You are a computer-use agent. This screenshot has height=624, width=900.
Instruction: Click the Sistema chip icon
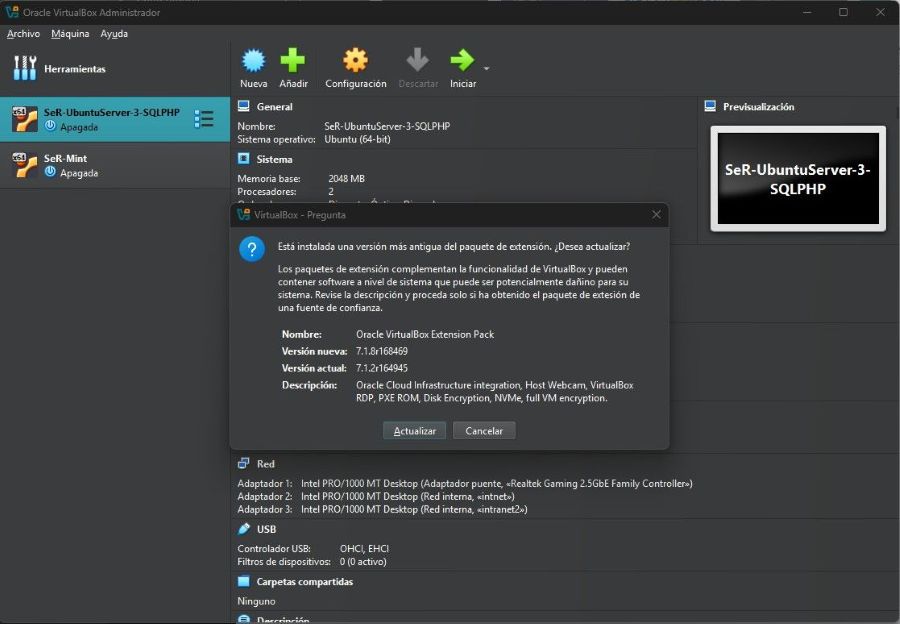coord(243,158)
